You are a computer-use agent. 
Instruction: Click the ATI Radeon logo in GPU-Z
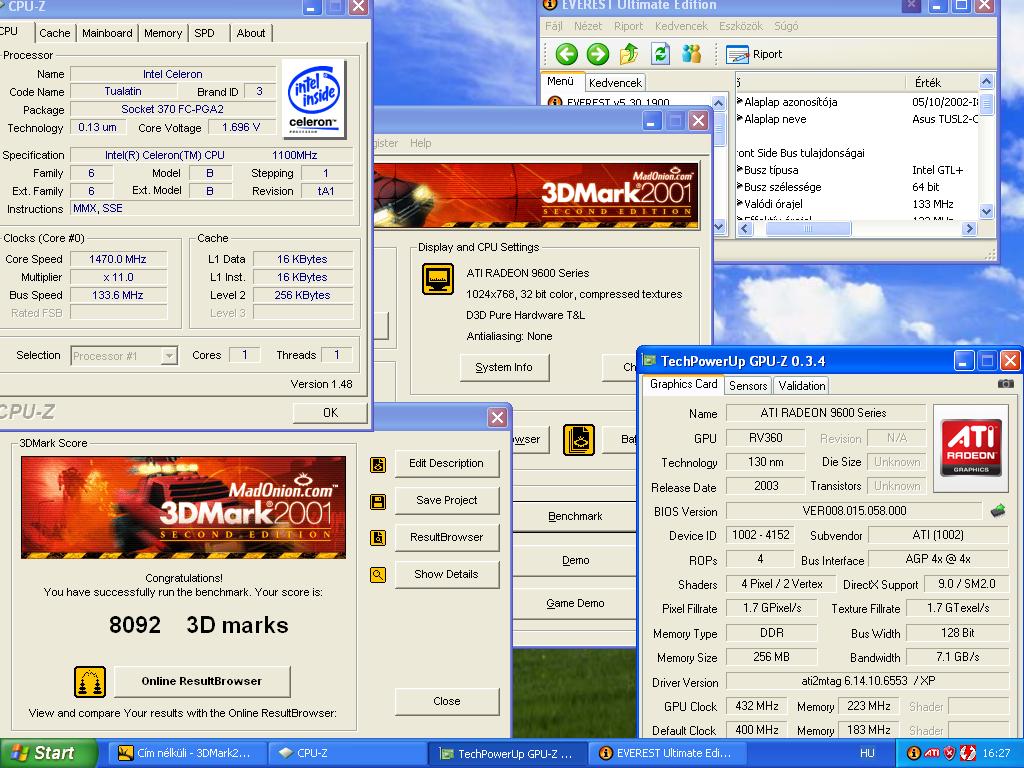click(x=970, y=448)
